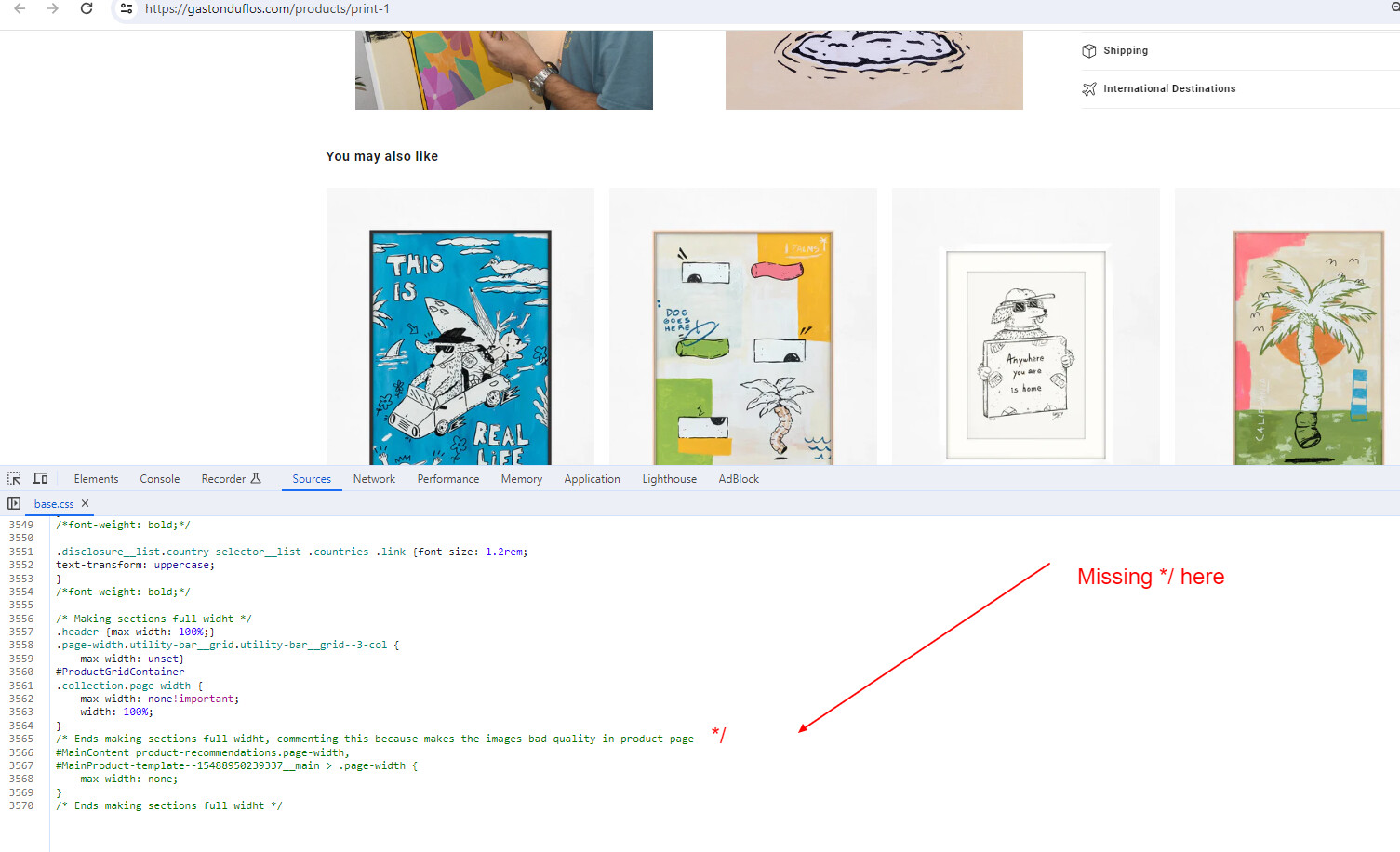Close the base.css file tab

pos(86,503)
